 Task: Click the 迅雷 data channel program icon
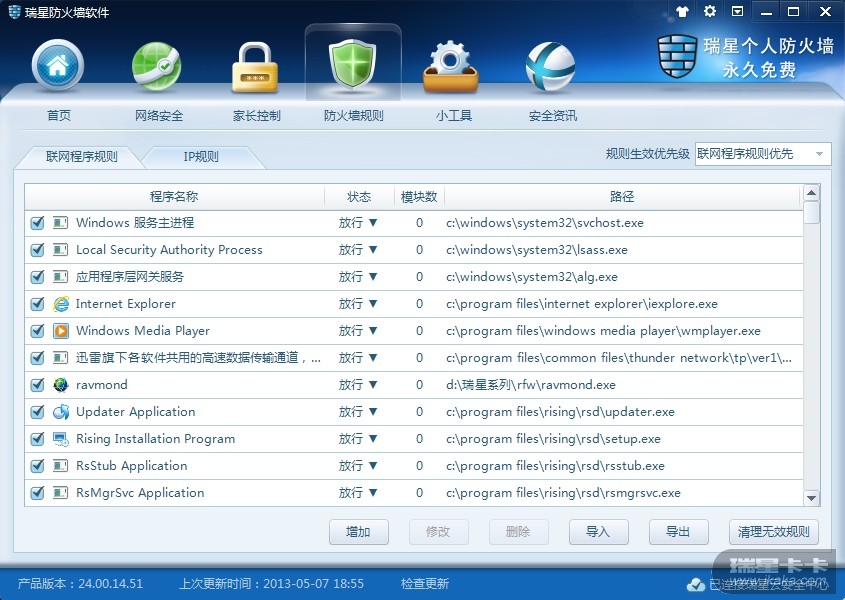point(60,357)
